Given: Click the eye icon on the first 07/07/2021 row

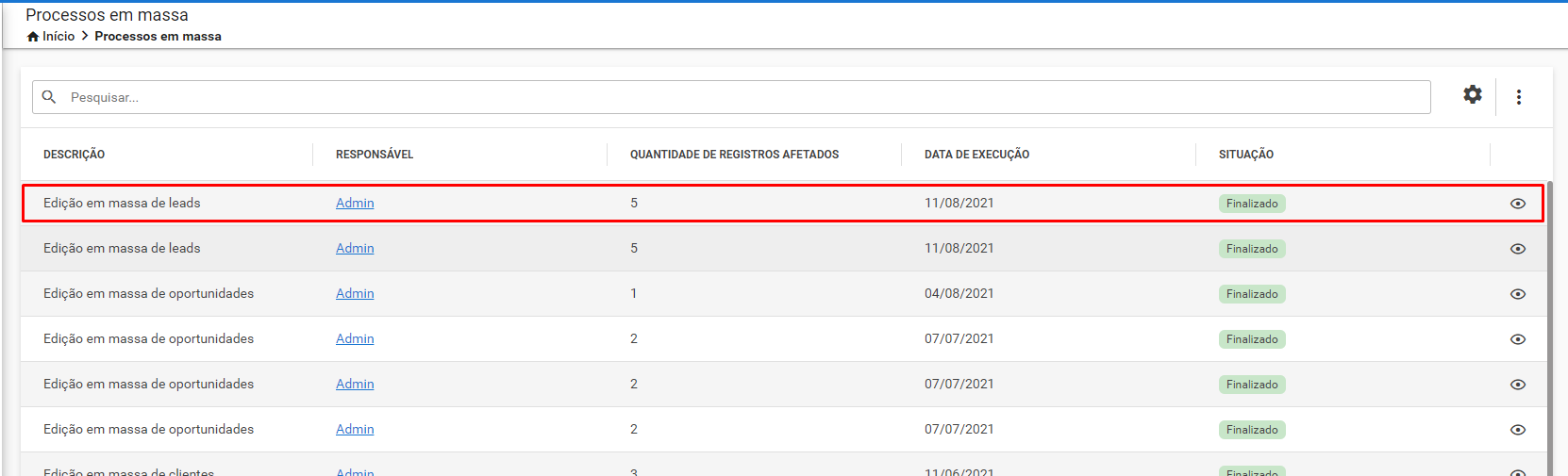Looking at the screenshot, I should pyautogui.click(x=1518, y=339).
